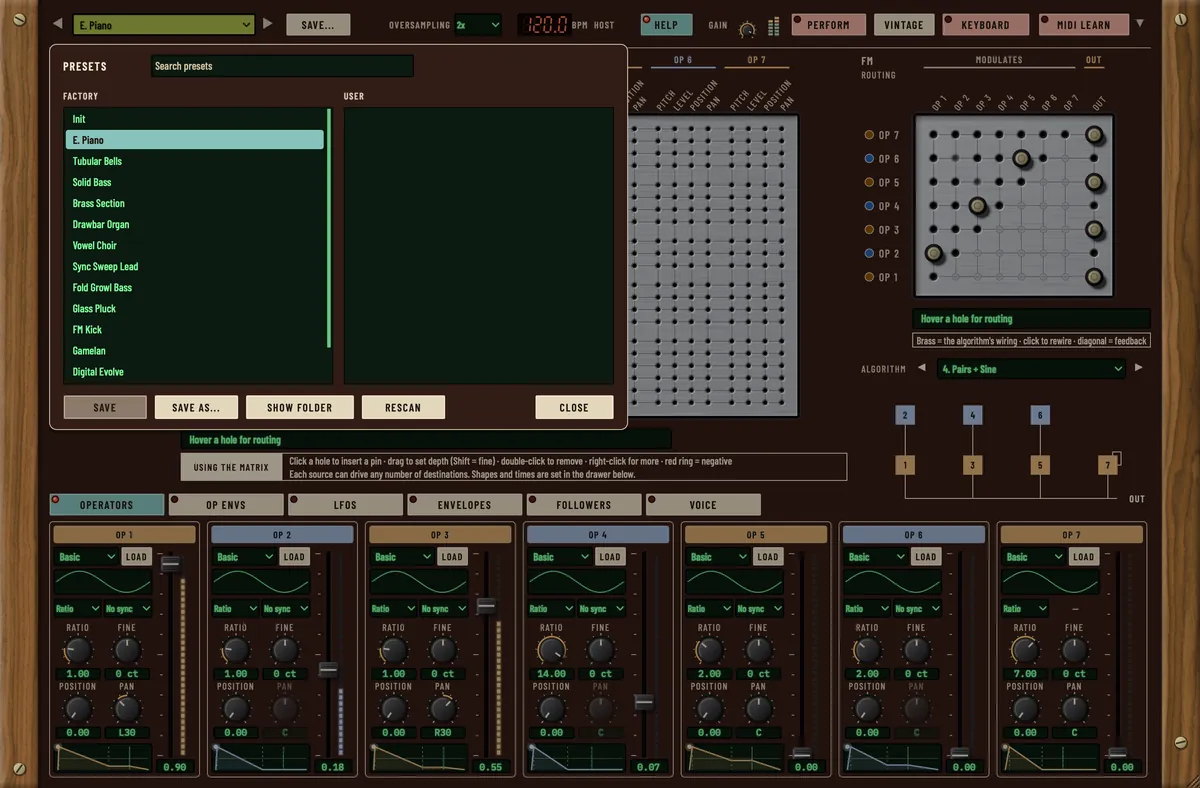Image resolution: width=1200 pixels, height=788 pixels.
Task: Switch to the OP ENVS tab
Action: point(226,505)
